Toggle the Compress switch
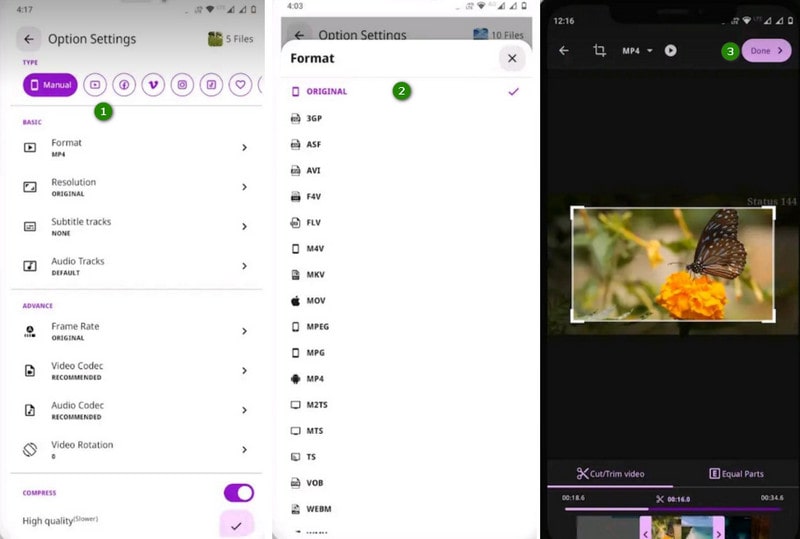800x539 pixels. click(238, 492)
